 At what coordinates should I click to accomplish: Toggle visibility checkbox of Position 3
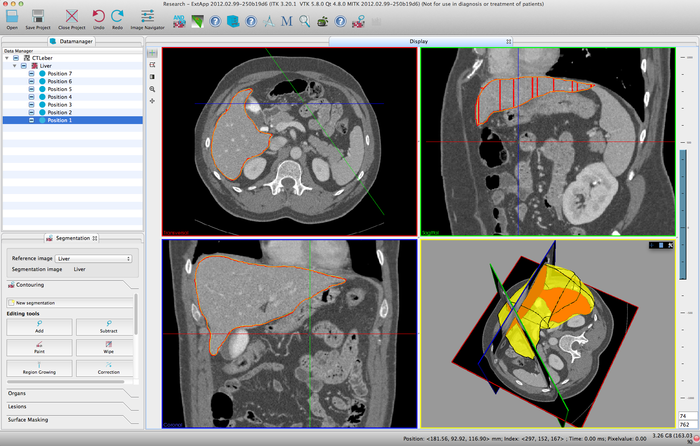[31, 104]
